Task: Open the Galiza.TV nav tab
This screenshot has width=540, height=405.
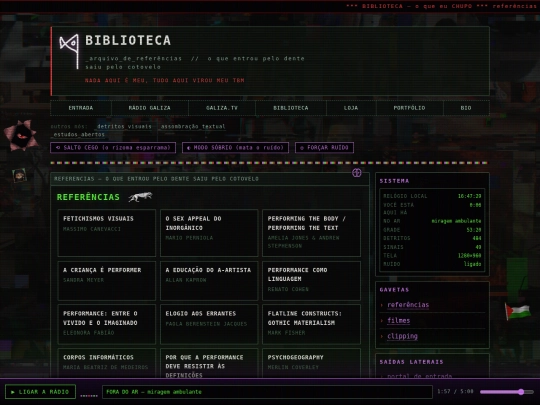Action: (x=222, y=108)
